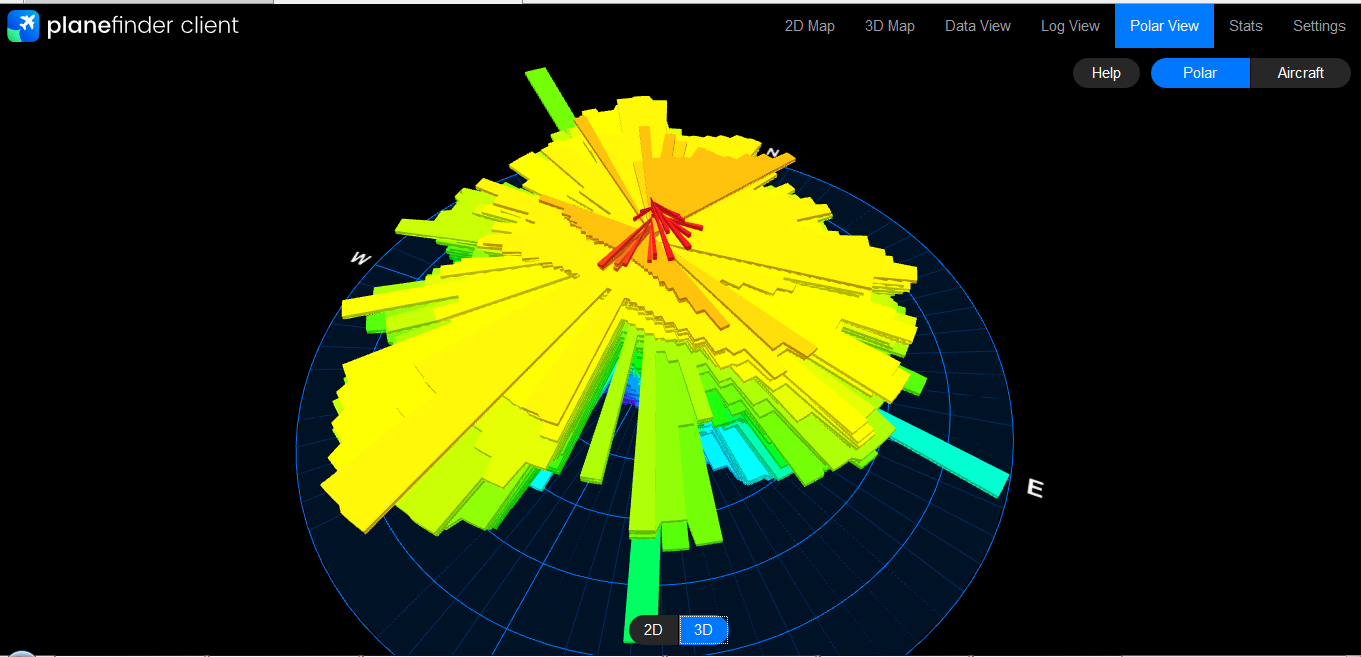Switch to Data View tab

point(977,26)
